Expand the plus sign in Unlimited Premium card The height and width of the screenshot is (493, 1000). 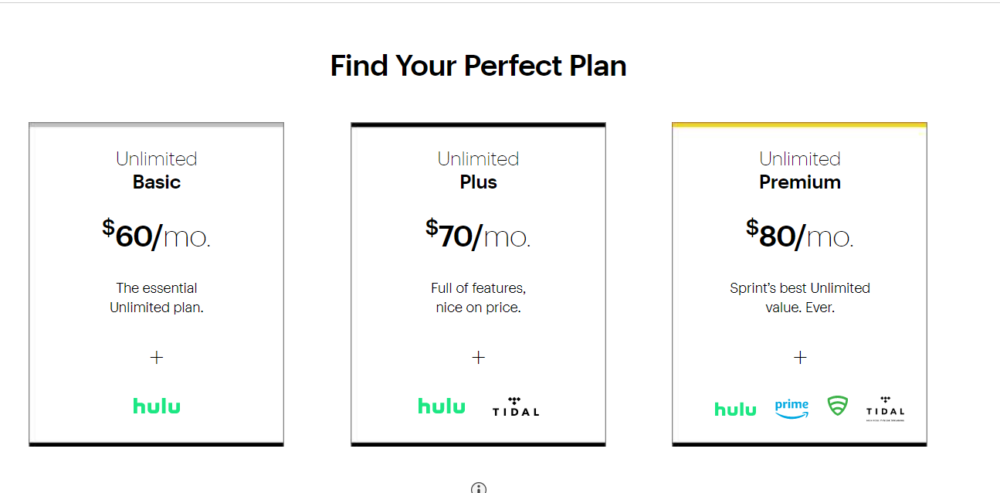800,357
